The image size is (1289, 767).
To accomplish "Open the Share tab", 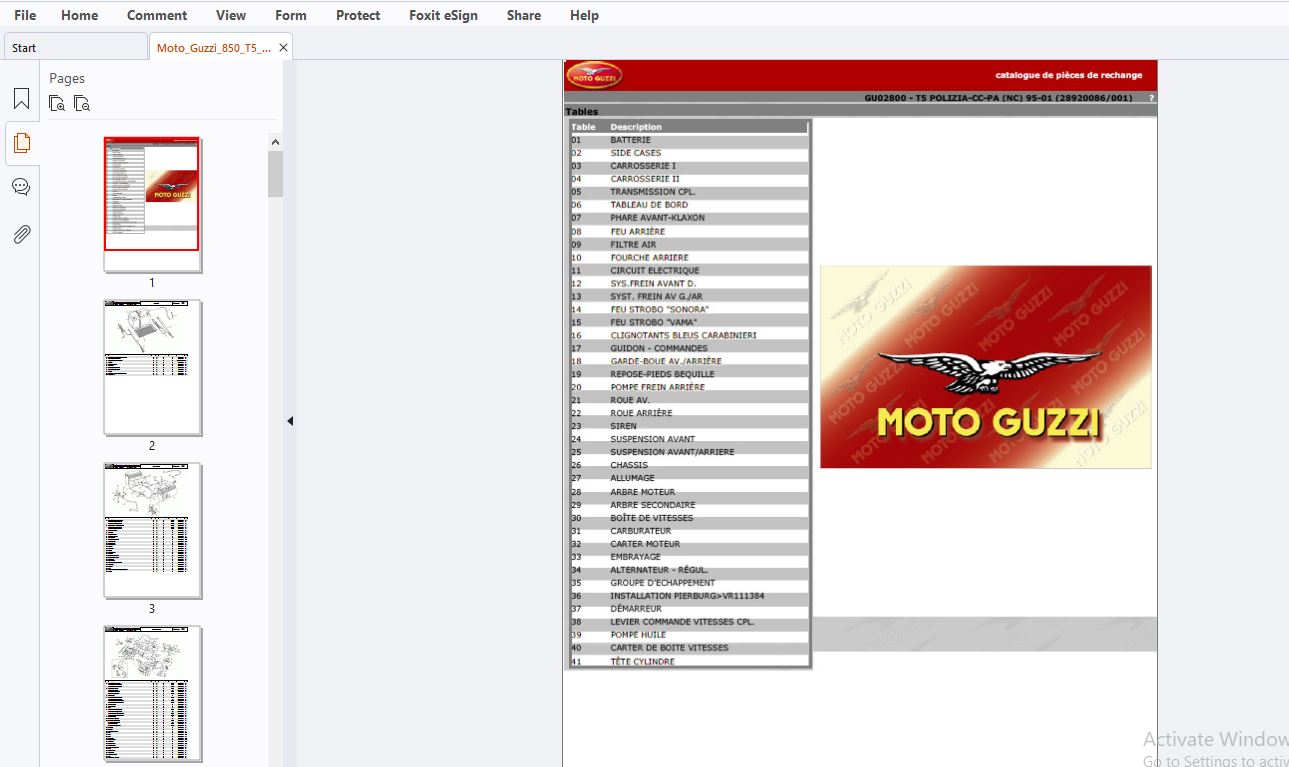I will tap(524, 15).
